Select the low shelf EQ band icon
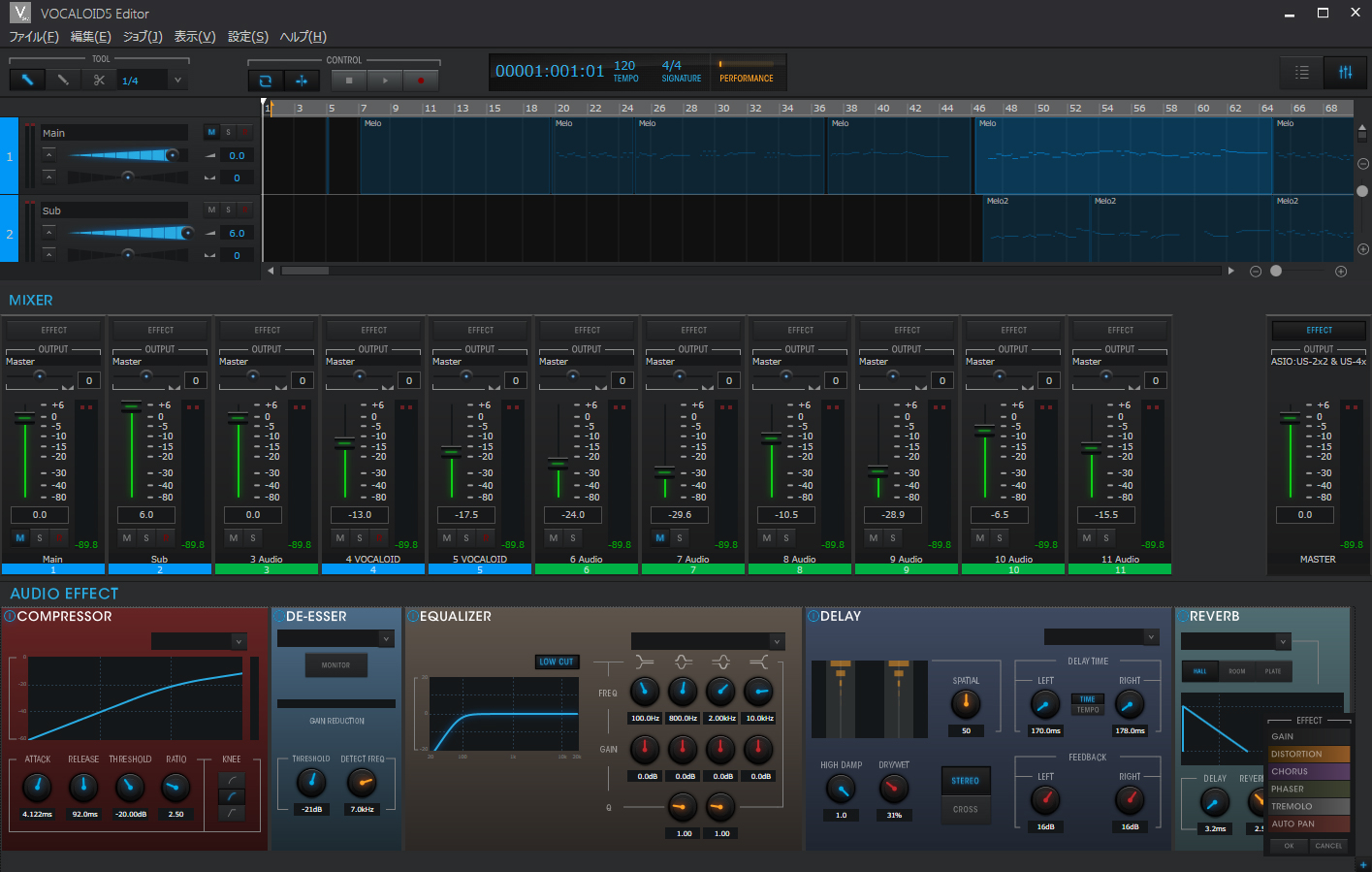This screenshot has height=872, width=1372. pyautogui.click(x=645, y=662)
